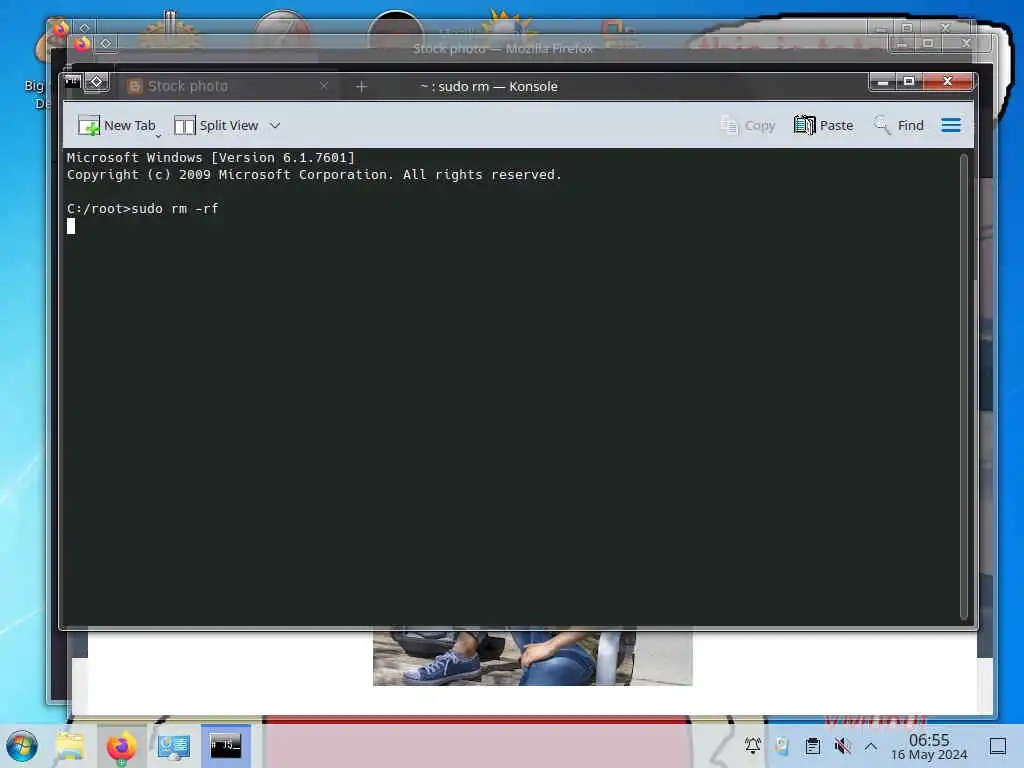Click the New Tab button in Konsole
This screenshot has width=1024, height=768.
point(117,125)
